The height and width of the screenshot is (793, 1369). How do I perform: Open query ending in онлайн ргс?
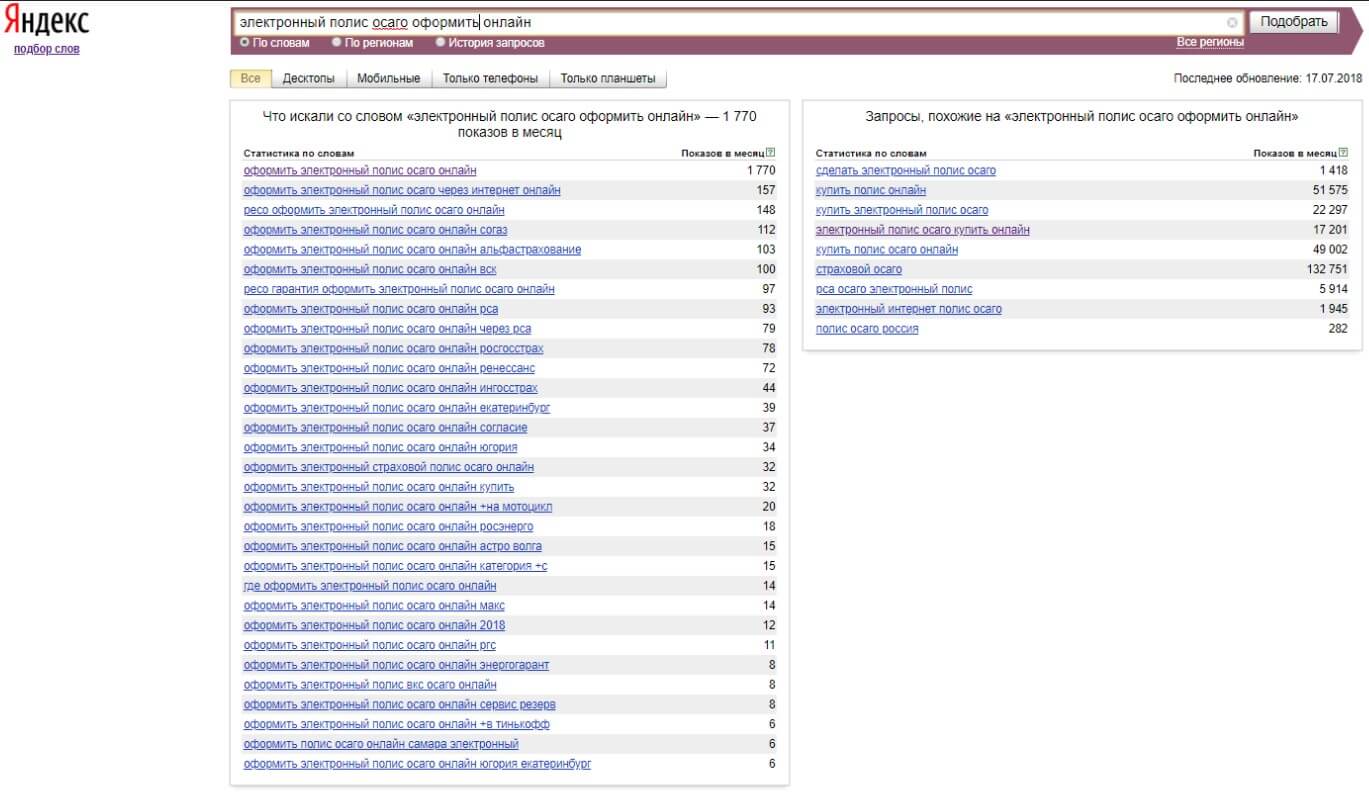tap(370, 645)
